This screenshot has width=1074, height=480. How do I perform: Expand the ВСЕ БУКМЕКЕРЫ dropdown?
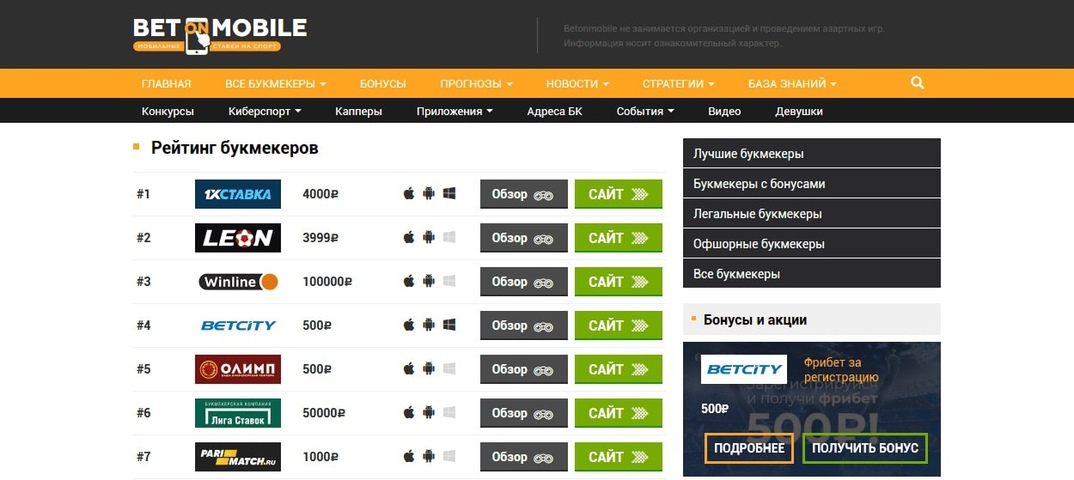pos(275,84)
